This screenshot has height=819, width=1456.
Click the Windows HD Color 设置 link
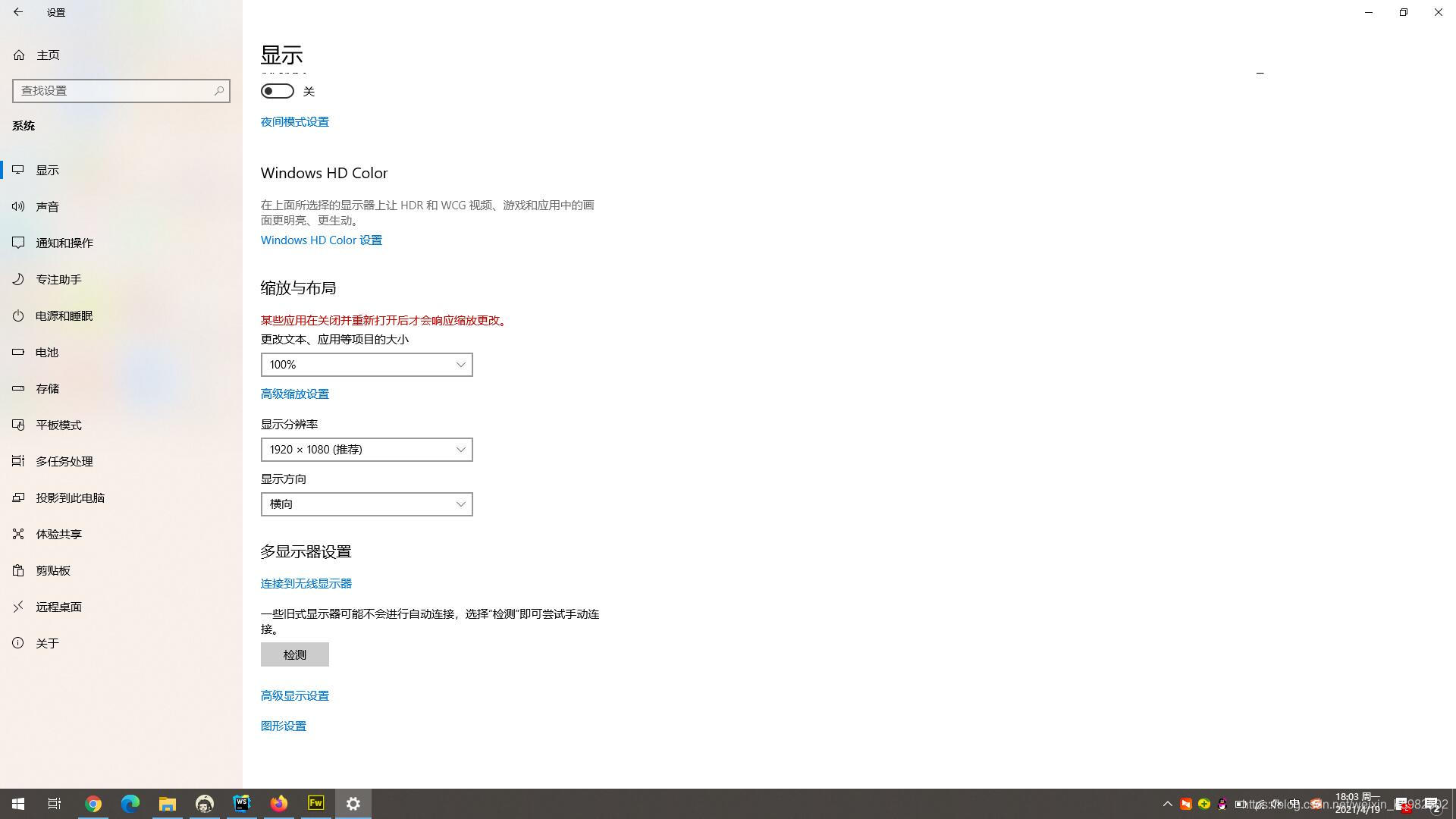321,240
